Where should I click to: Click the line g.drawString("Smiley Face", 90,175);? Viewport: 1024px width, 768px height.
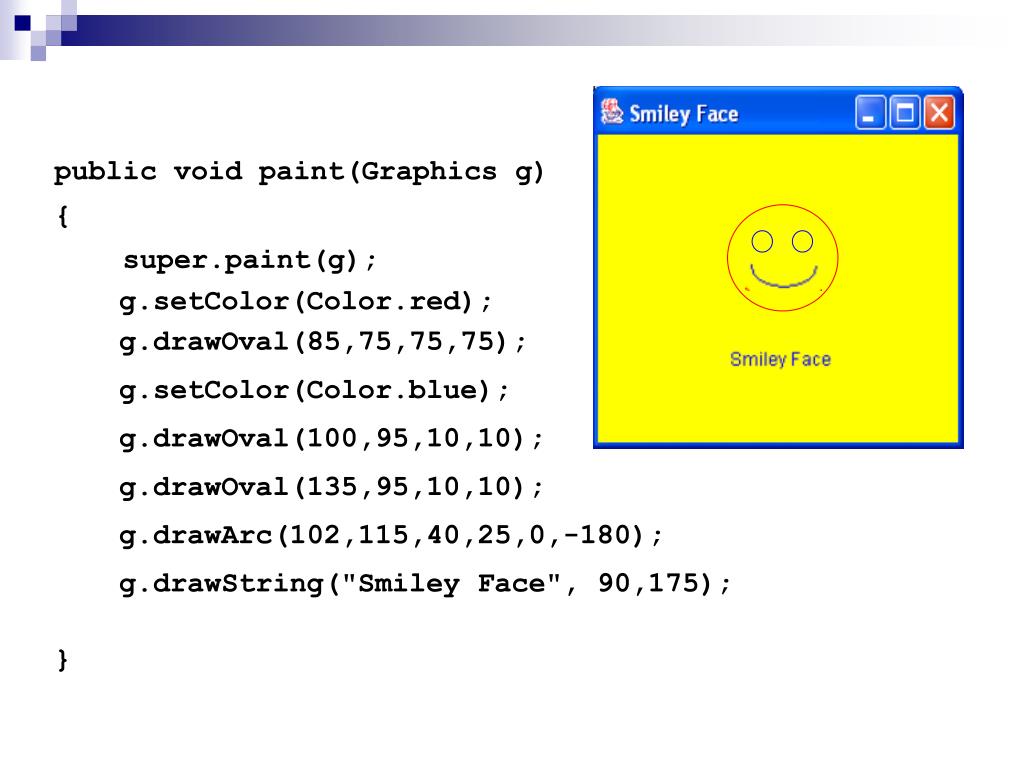click(424, 584)
